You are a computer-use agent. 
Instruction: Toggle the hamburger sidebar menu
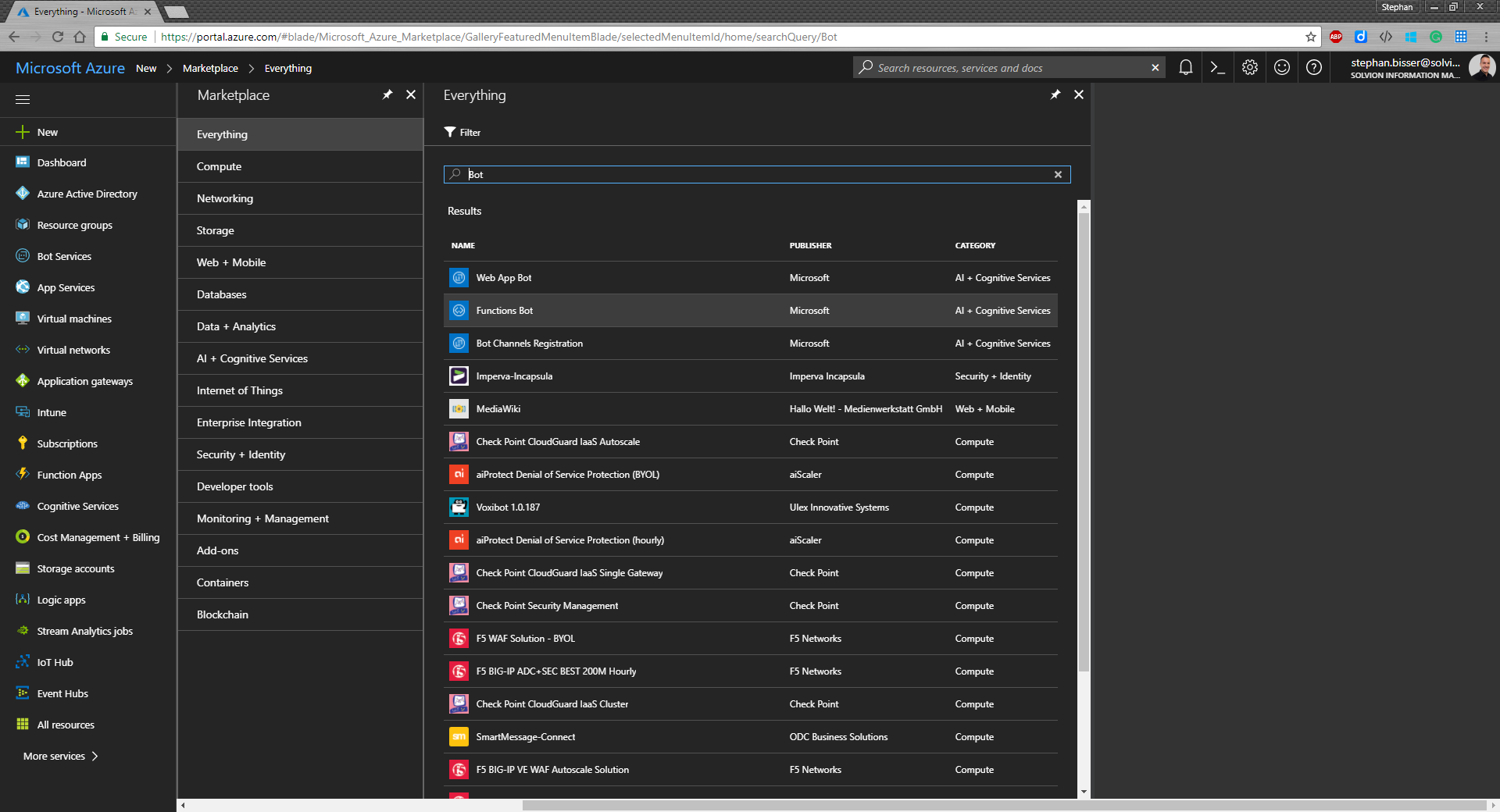(x=23, y=99)
